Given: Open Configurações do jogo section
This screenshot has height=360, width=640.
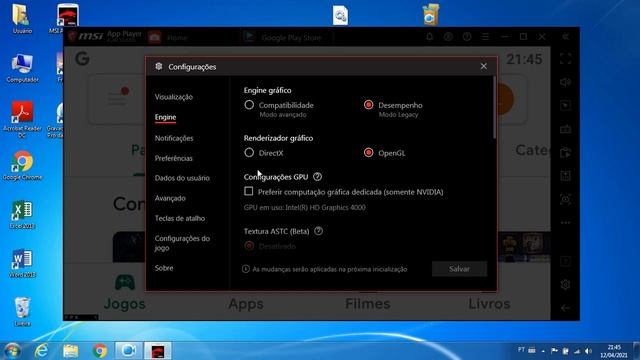Looking at the screenshot, I should tap(182, 243).
